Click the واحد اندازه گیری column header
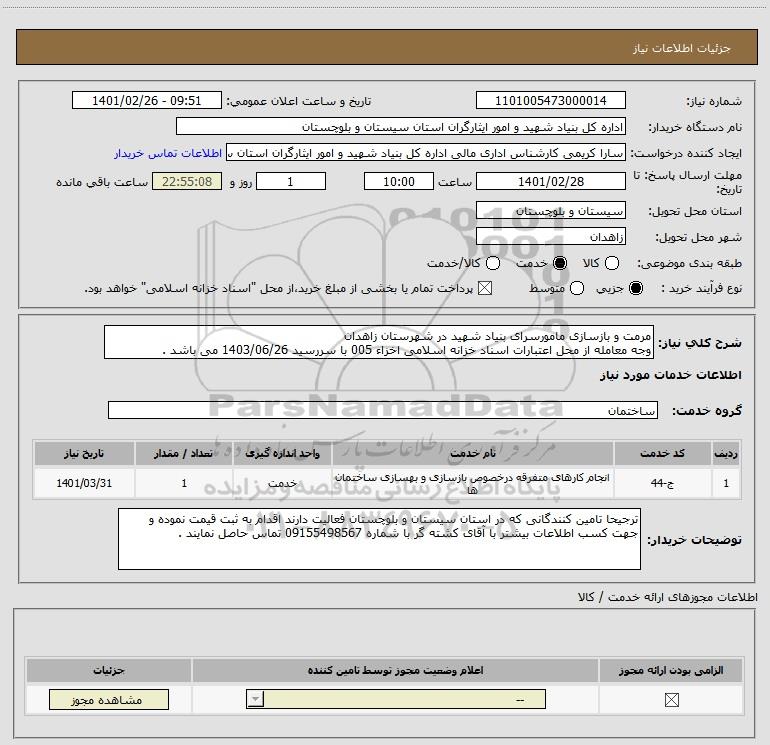Image resolution: width=770 pixels, height=745 pixels. [x=282, y=453]
